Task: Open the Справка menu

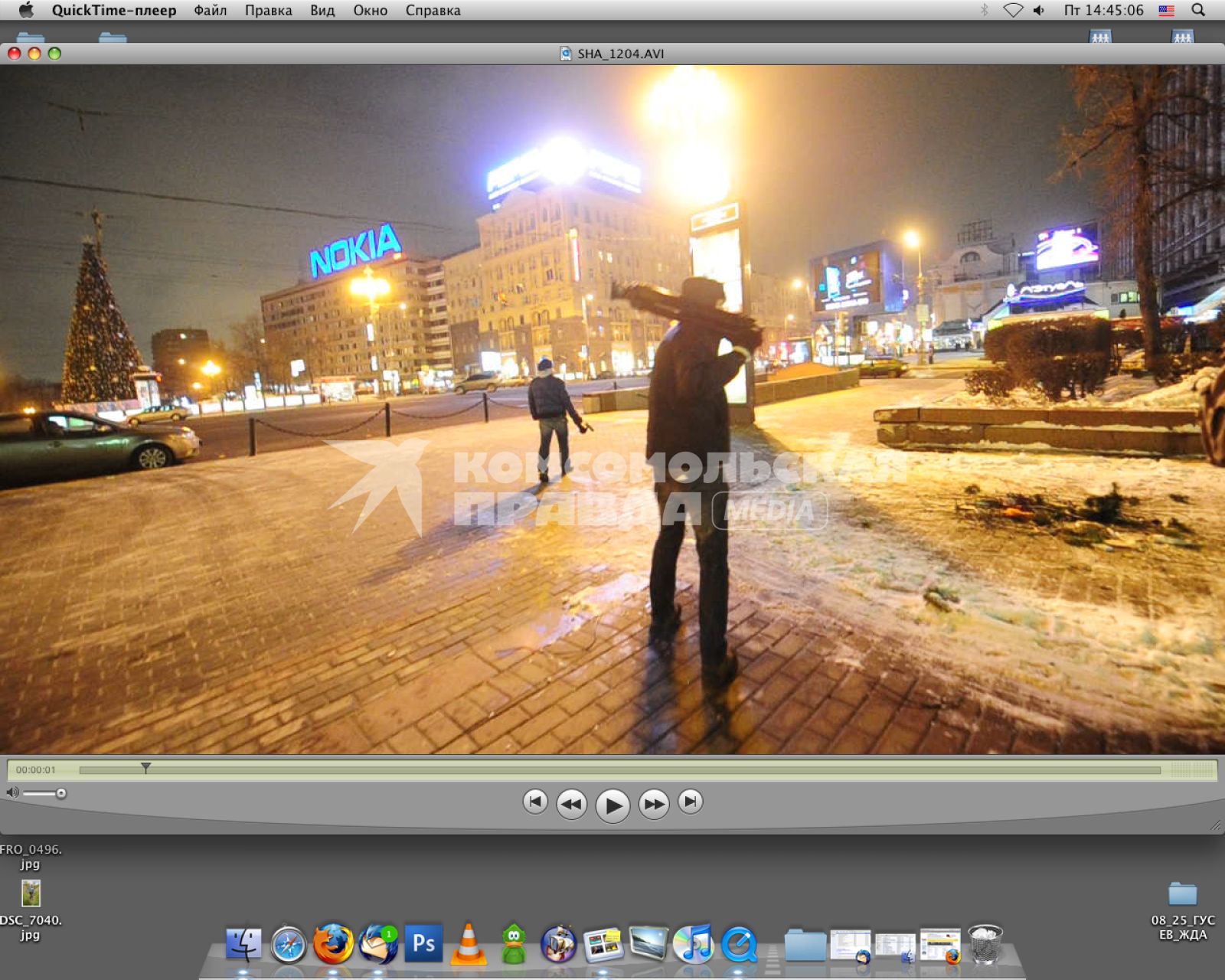Action: (x=433, y=10)
